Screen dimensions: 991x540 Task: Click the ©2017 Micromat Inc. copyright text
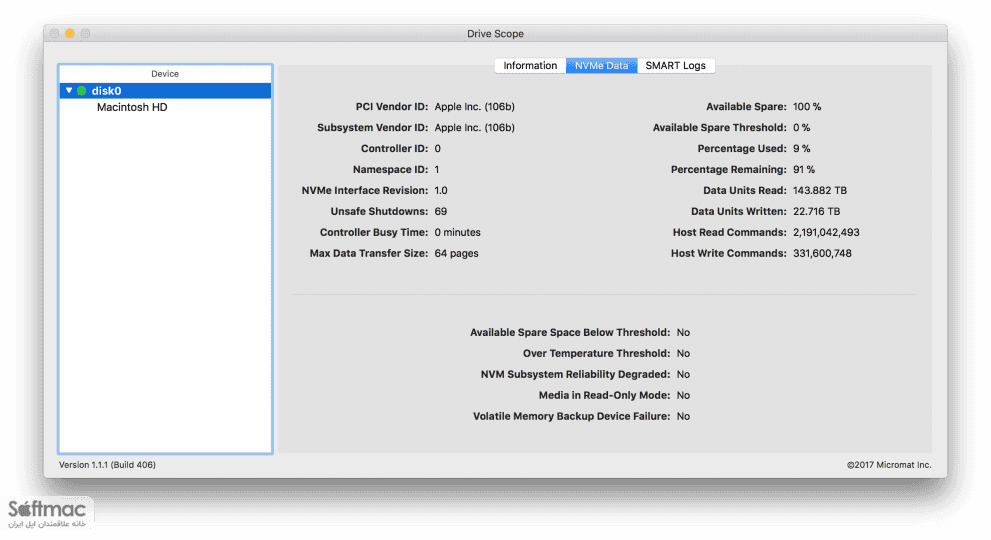coord(889,465)
